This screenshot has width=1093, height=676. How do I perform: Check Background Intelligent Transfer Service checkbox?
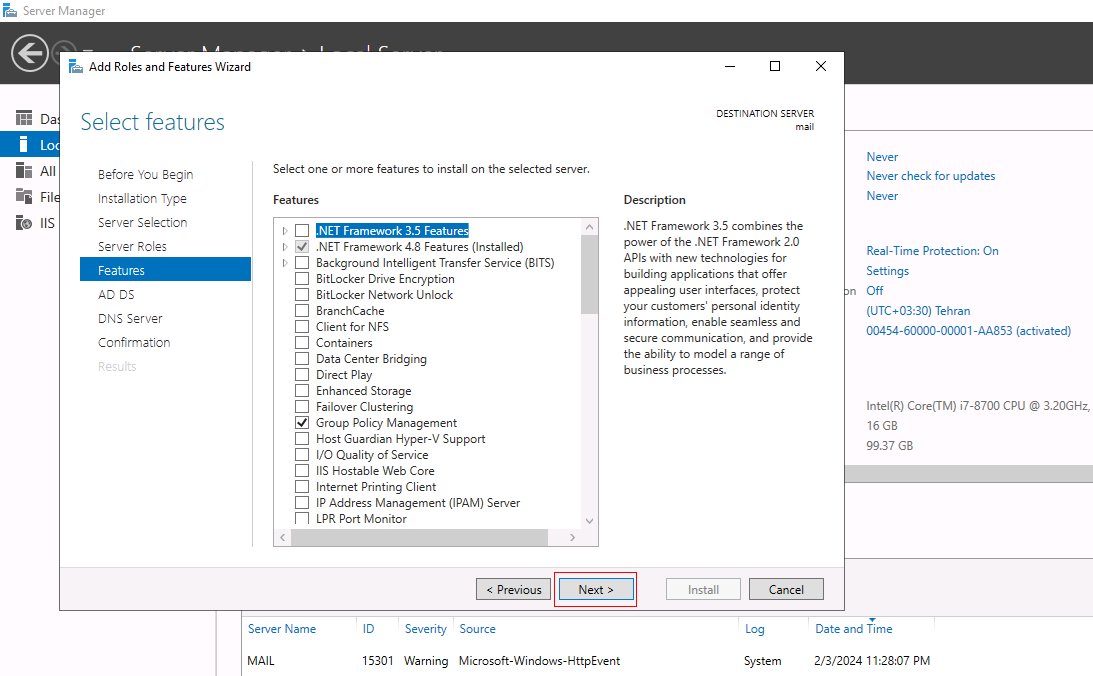[302, 263]
